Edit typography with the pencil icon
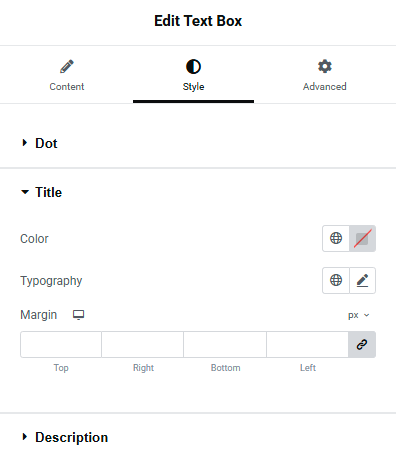396x476 pixels. click(363, 280)
